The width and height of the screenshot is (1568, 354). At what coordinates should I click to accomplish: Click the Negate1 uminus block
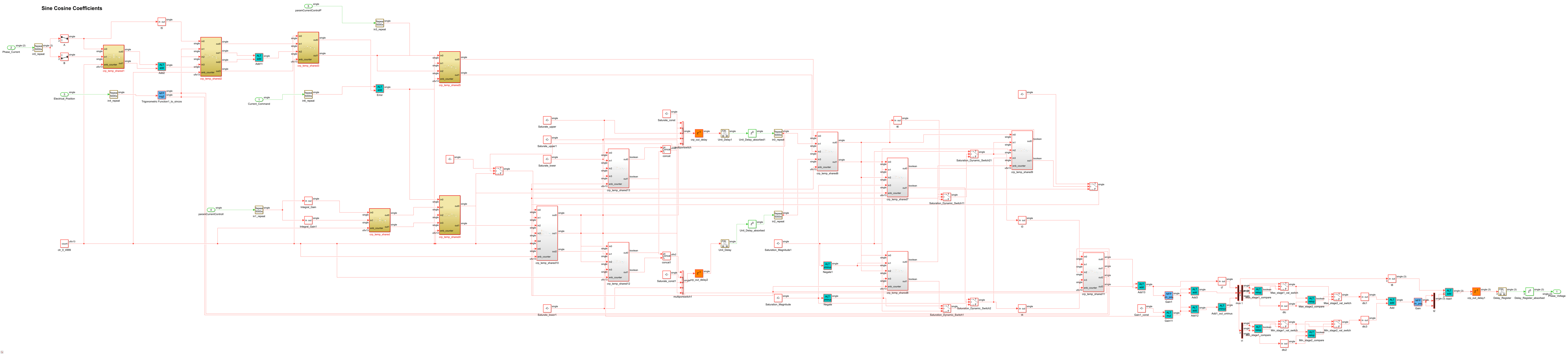827,266
